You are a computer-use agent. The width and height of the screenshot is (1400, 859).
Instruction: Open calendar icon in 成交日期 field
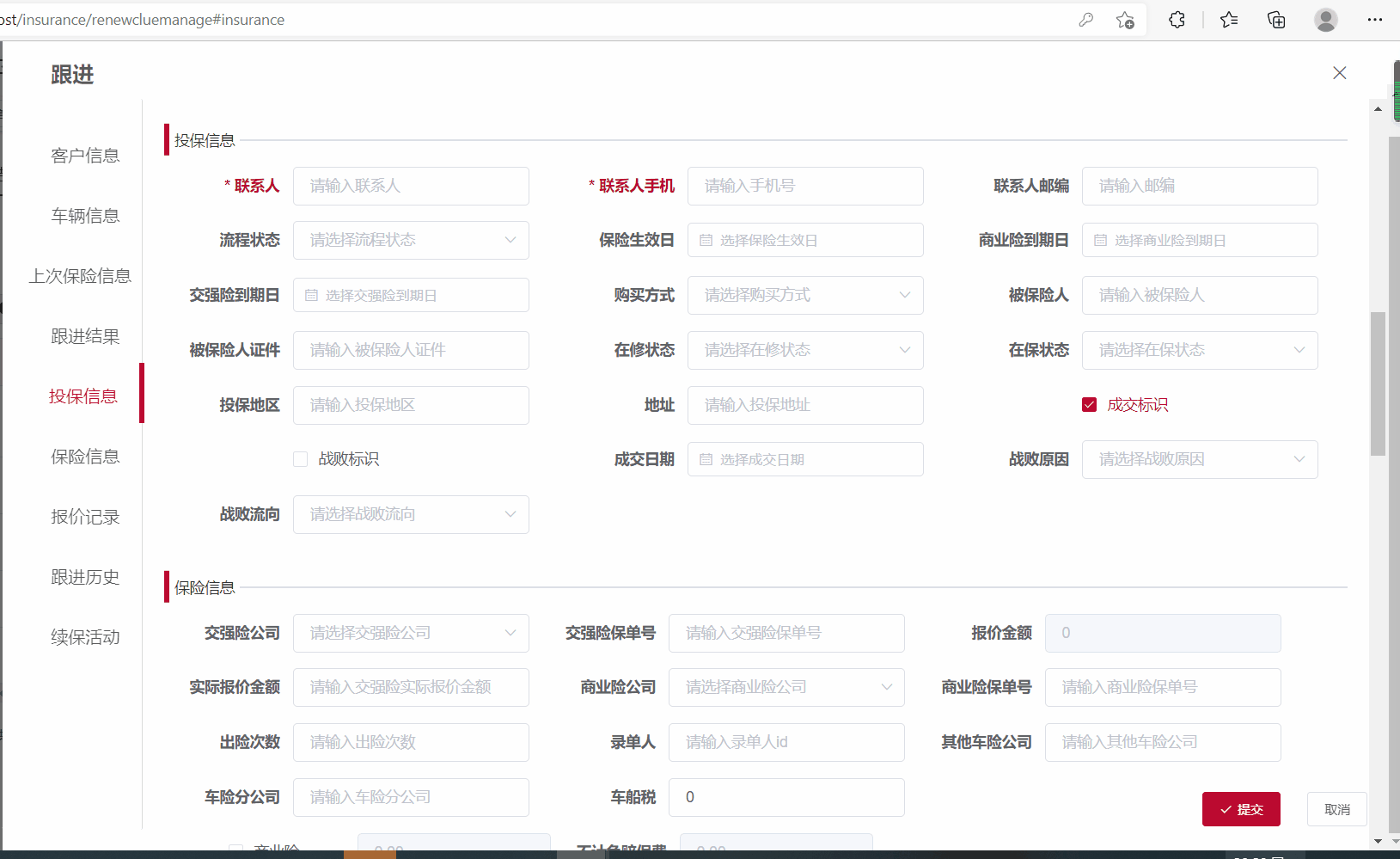(706, 460)
